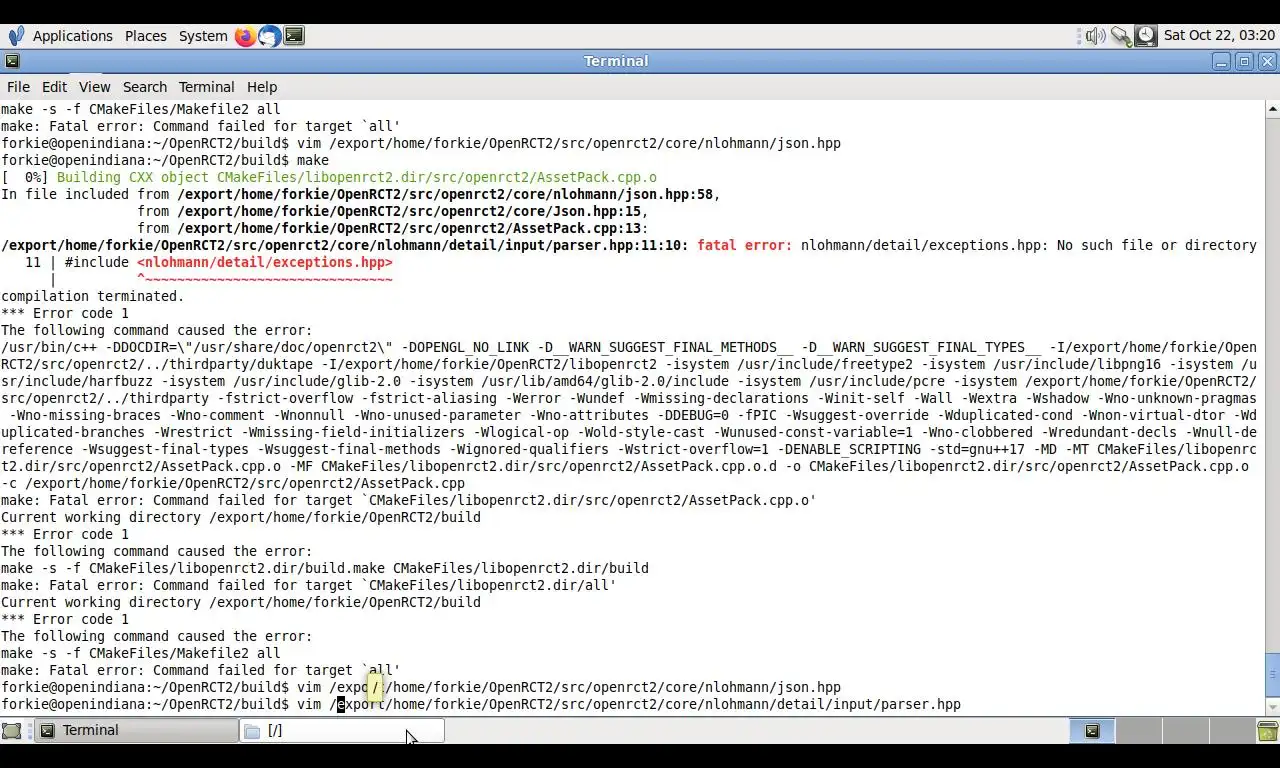Click 'make -s -f CMakeFiles/libopenrct2.dir/build.make' line
The image size is (1280, 768).
click(325, 568)
